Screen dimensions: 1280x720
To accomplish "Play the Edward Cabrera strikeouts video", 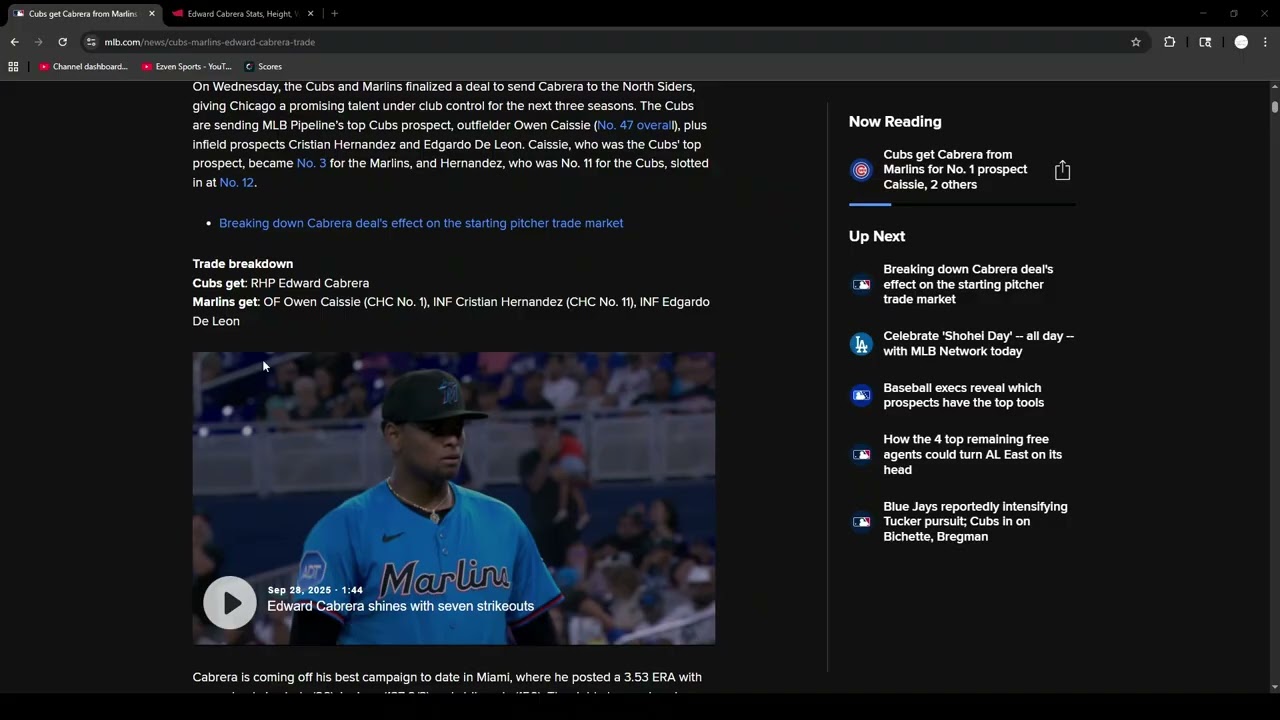I will pos(230,603).
